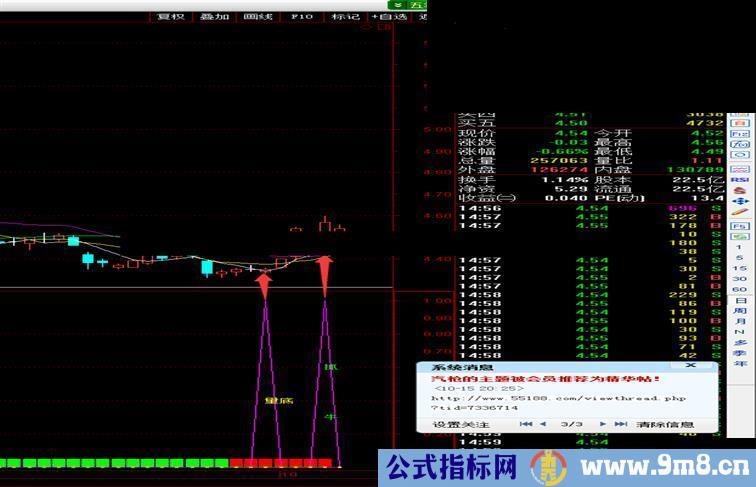
Task: Open the F10 company info tab
Action: (301, 17)
